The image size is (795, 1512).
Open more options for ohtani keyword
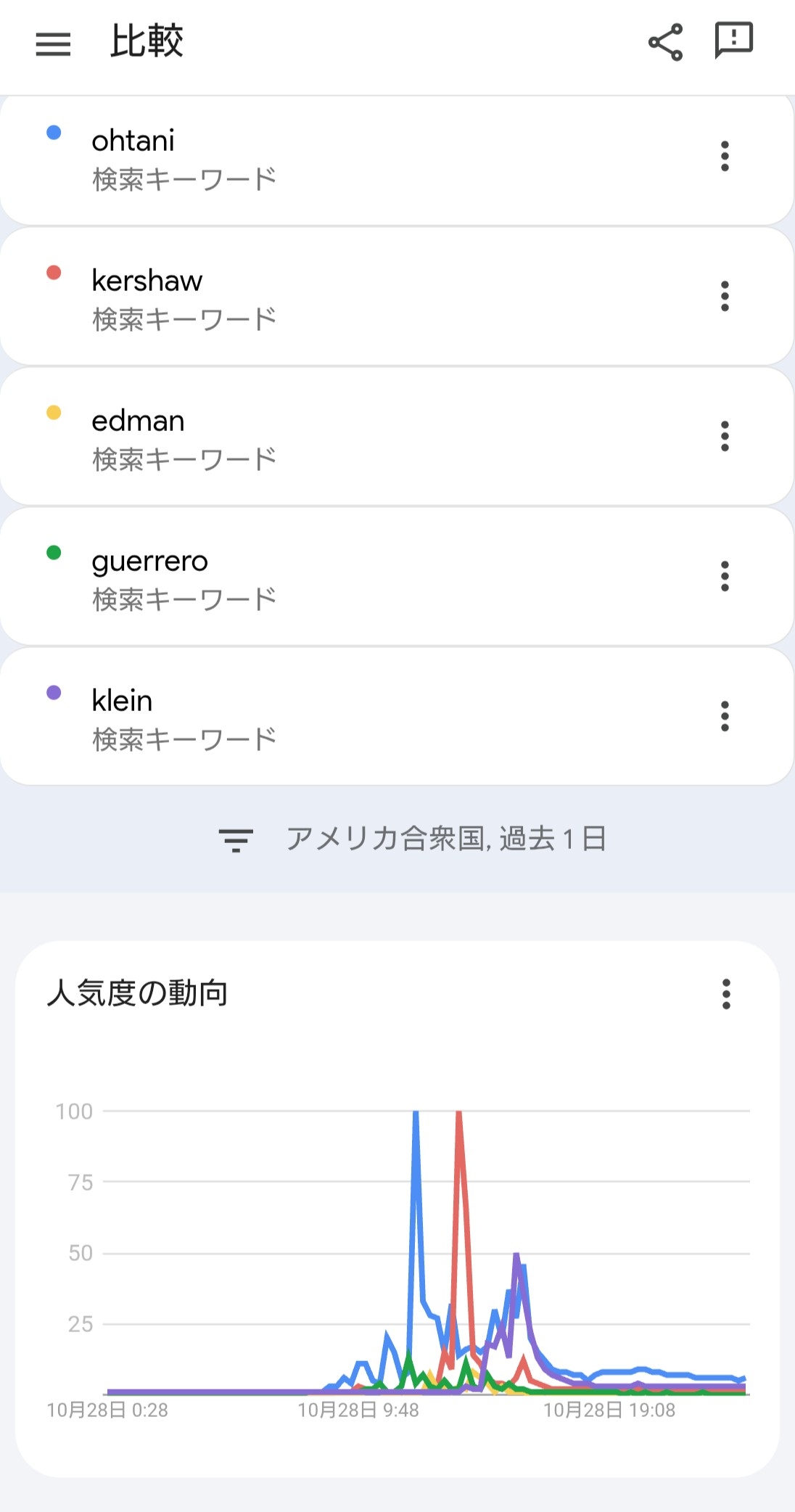coord(724,157)
